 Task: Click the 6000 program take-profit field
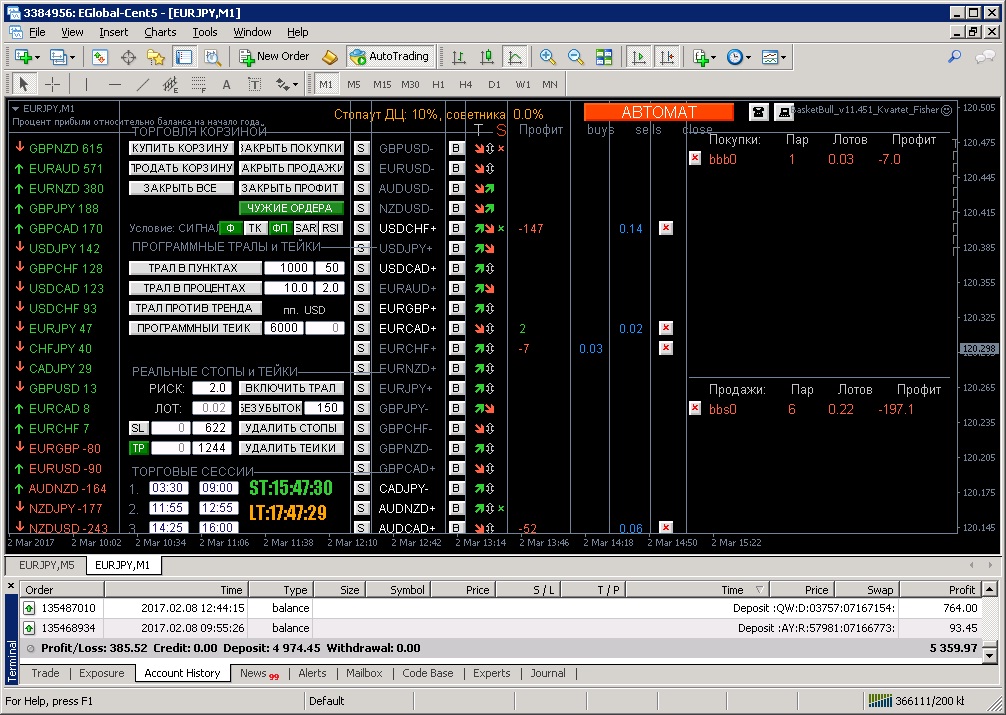pos(285,328)
